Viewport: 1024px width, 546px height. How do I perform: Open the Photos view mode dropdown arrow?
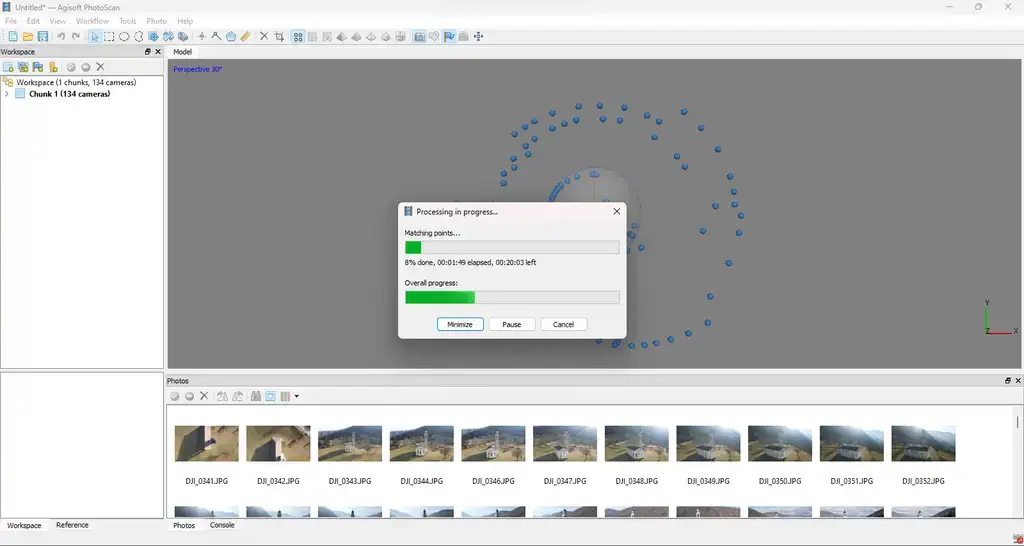pos(297,397)
